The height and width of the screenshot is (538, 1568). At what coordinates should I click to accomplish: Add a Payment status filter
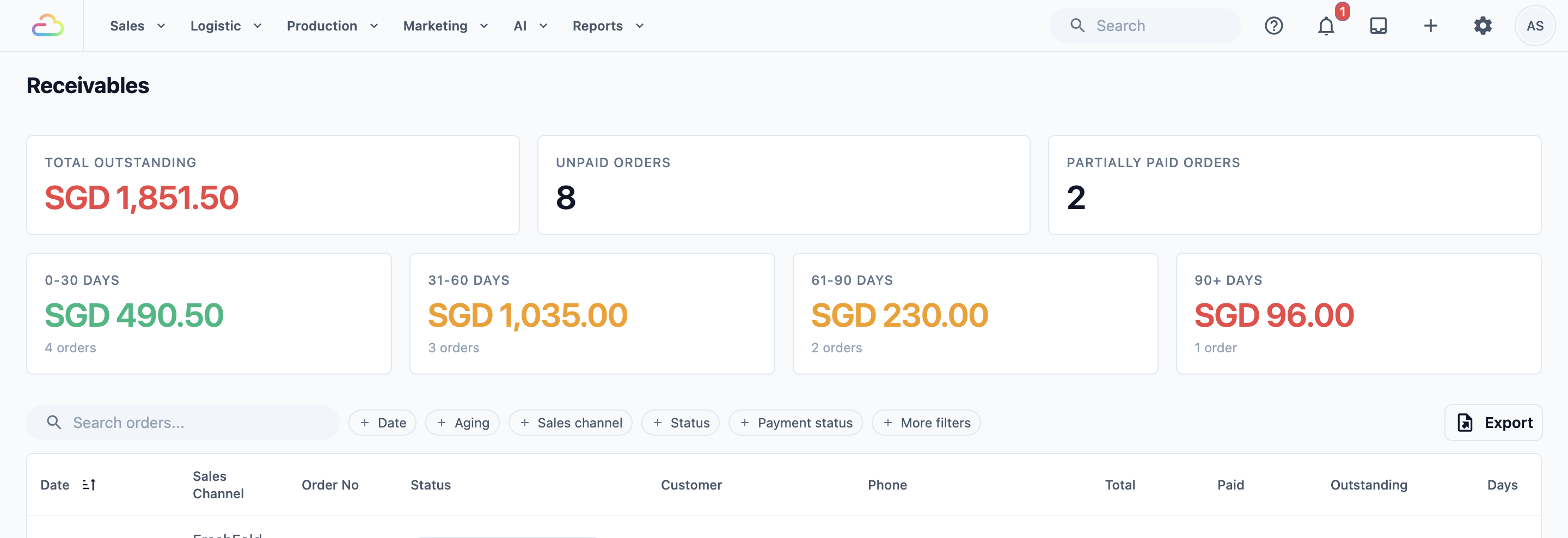pos(795,423)
